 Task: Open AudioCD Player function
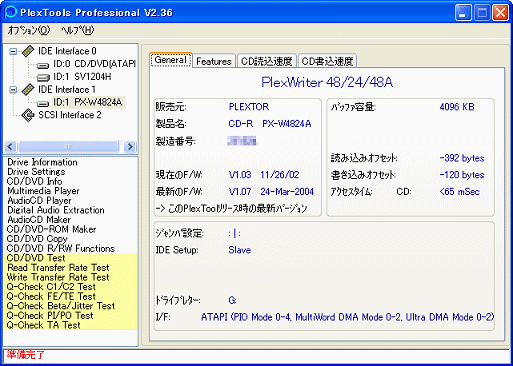(x=39, y=201)
